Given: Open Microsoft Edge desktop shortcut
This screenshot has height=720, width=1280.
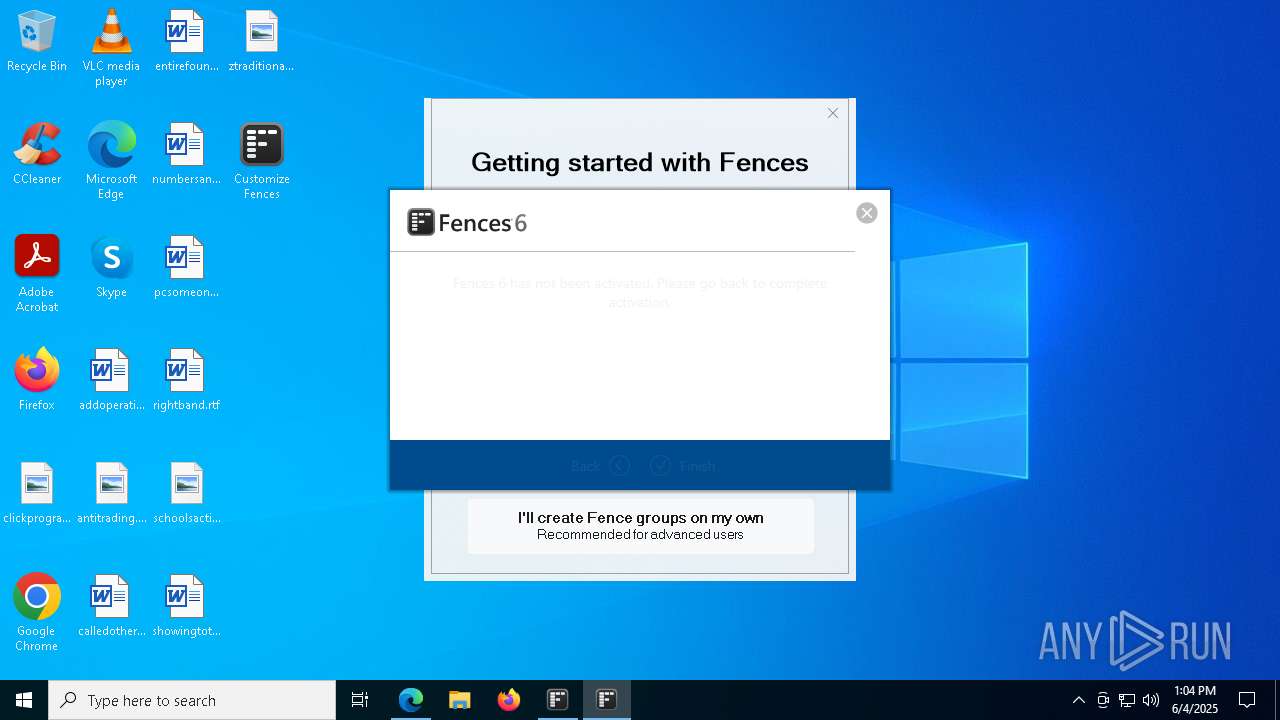Looking at the screenshot, I should tap(111, 161).
